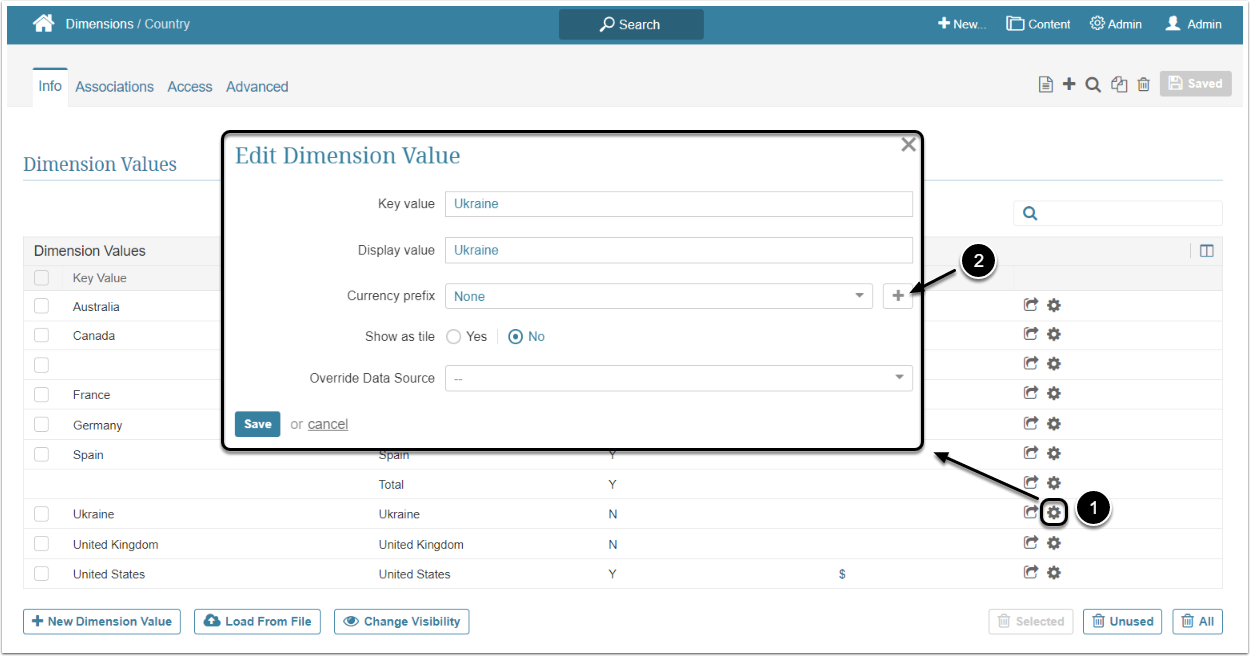This screenshot has width=1250, height=656.
Task: Open gear settings for the Ukraine row
Action: [1054, 513]
